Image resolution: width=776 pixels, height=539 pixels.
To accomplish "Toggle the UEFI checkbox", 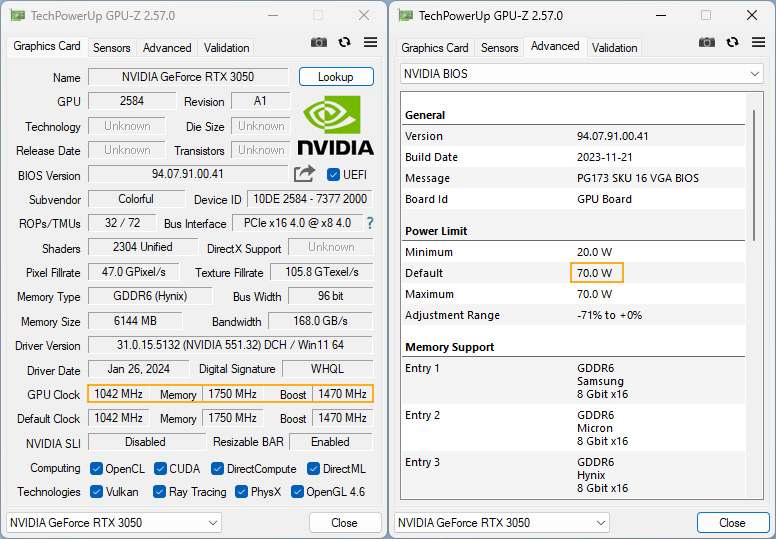I will (333, 174).
